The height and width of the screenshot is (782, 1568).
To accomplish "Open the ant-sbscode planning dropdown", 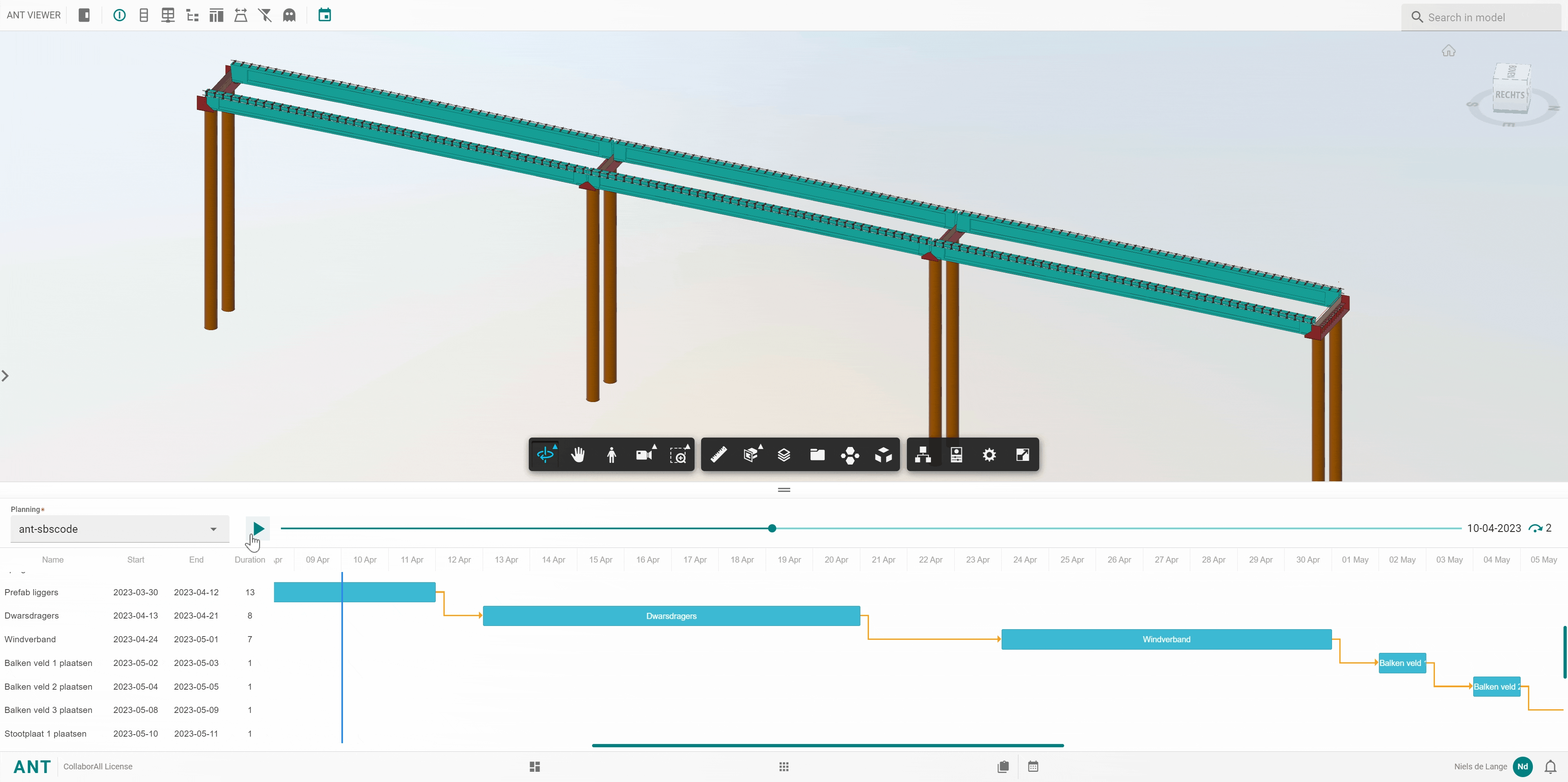I will [119, 529].
